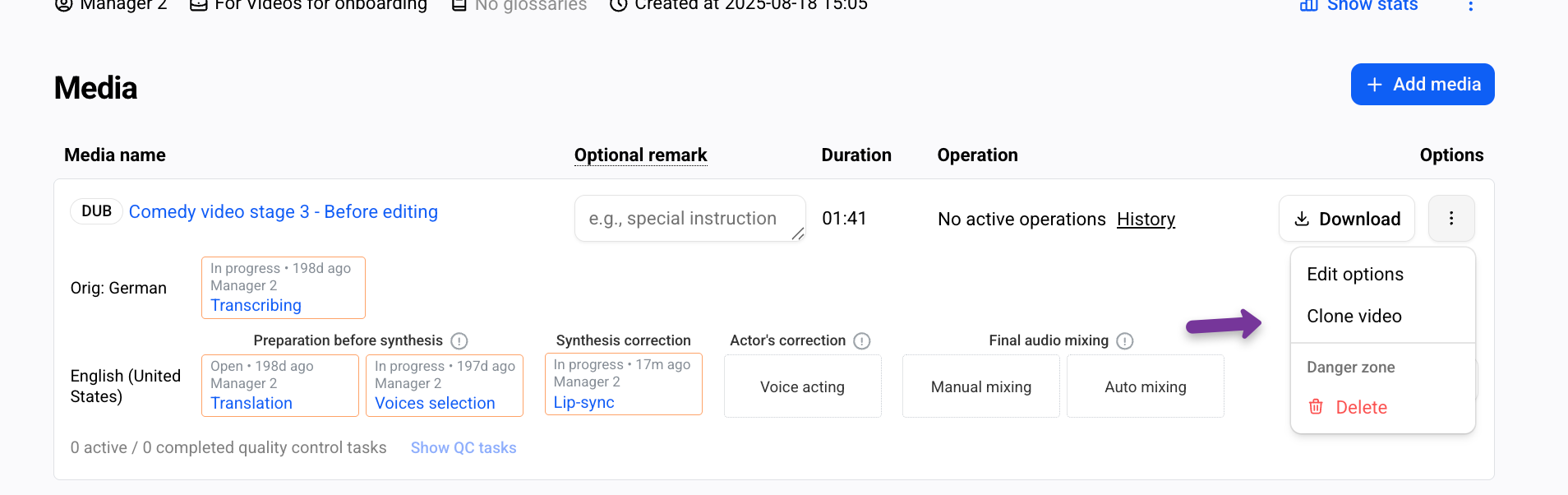
Task: Click the red trash Delete icon
Action: point(1316,406)
